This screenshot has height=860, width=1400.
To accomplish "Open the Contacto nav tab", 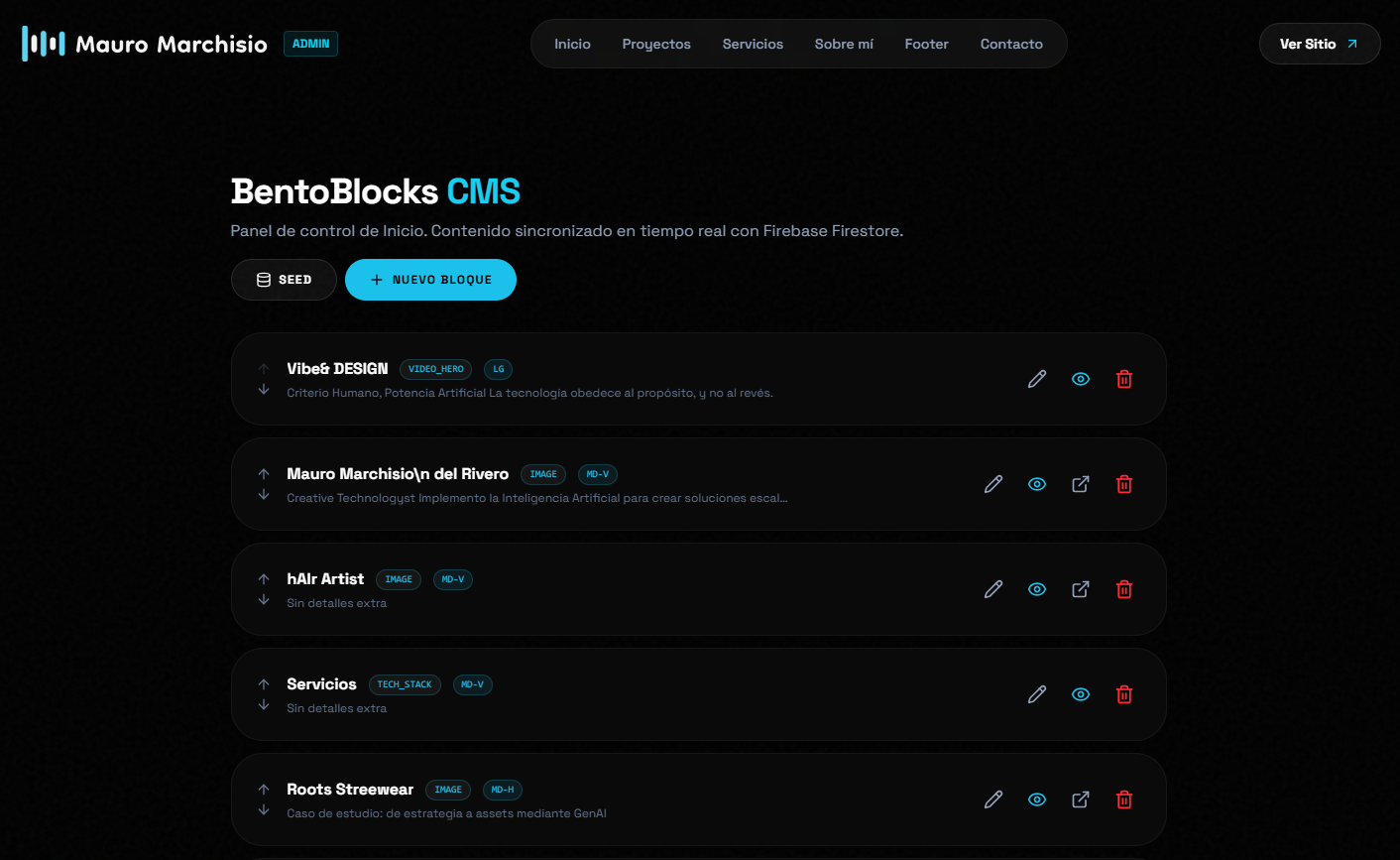I will coord(1011,44).
